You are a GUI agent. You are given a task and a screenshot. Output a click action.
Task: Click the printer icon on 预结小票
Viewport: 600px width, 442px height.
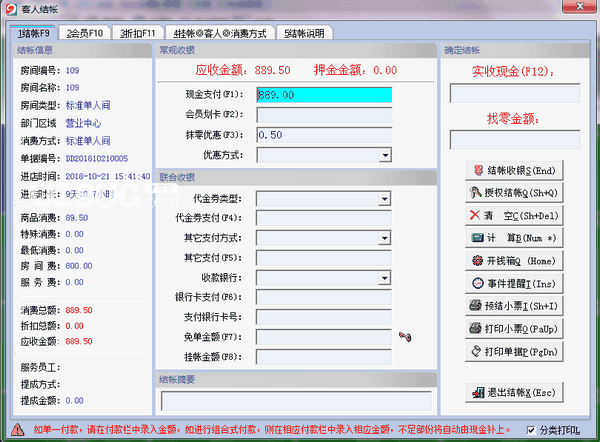coord(475,305)
